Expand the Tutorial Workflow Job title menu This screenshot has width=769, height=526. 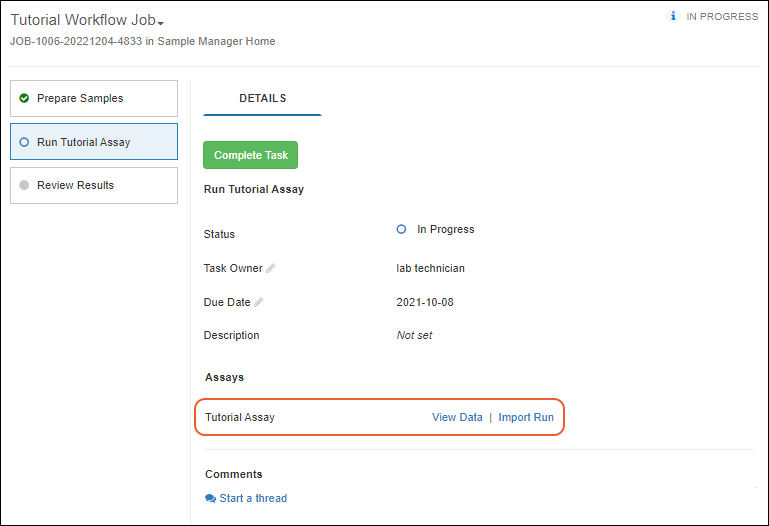tap(83, 20)
